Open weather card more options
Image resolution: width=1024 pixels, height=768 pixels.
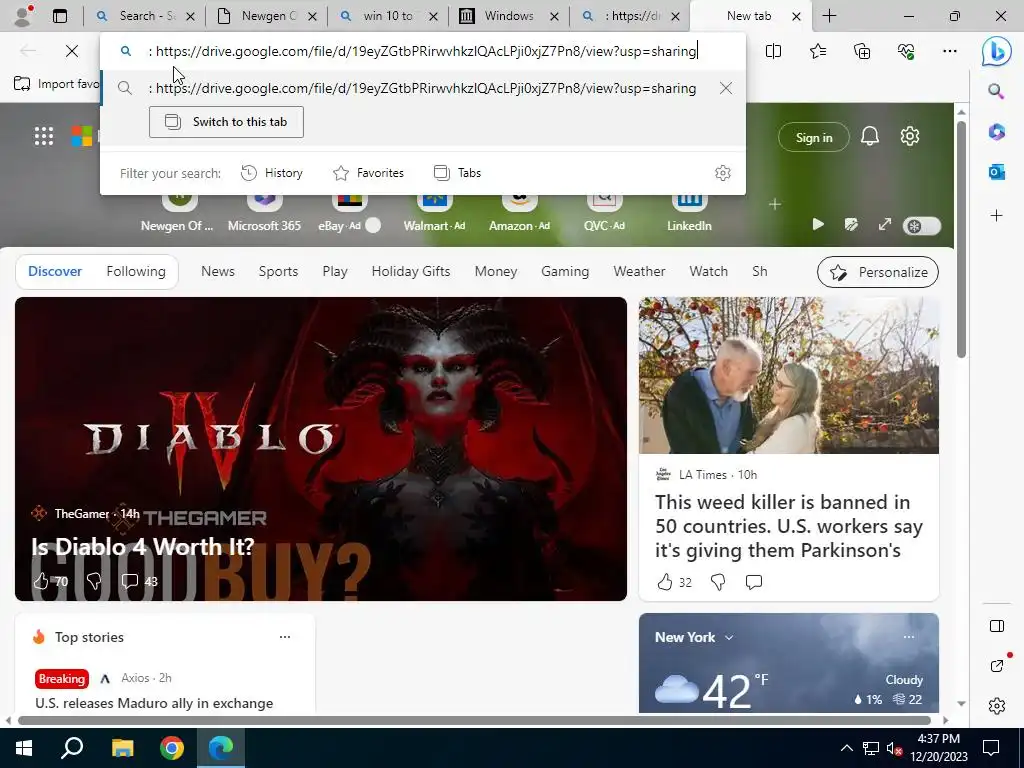[908, 637]
